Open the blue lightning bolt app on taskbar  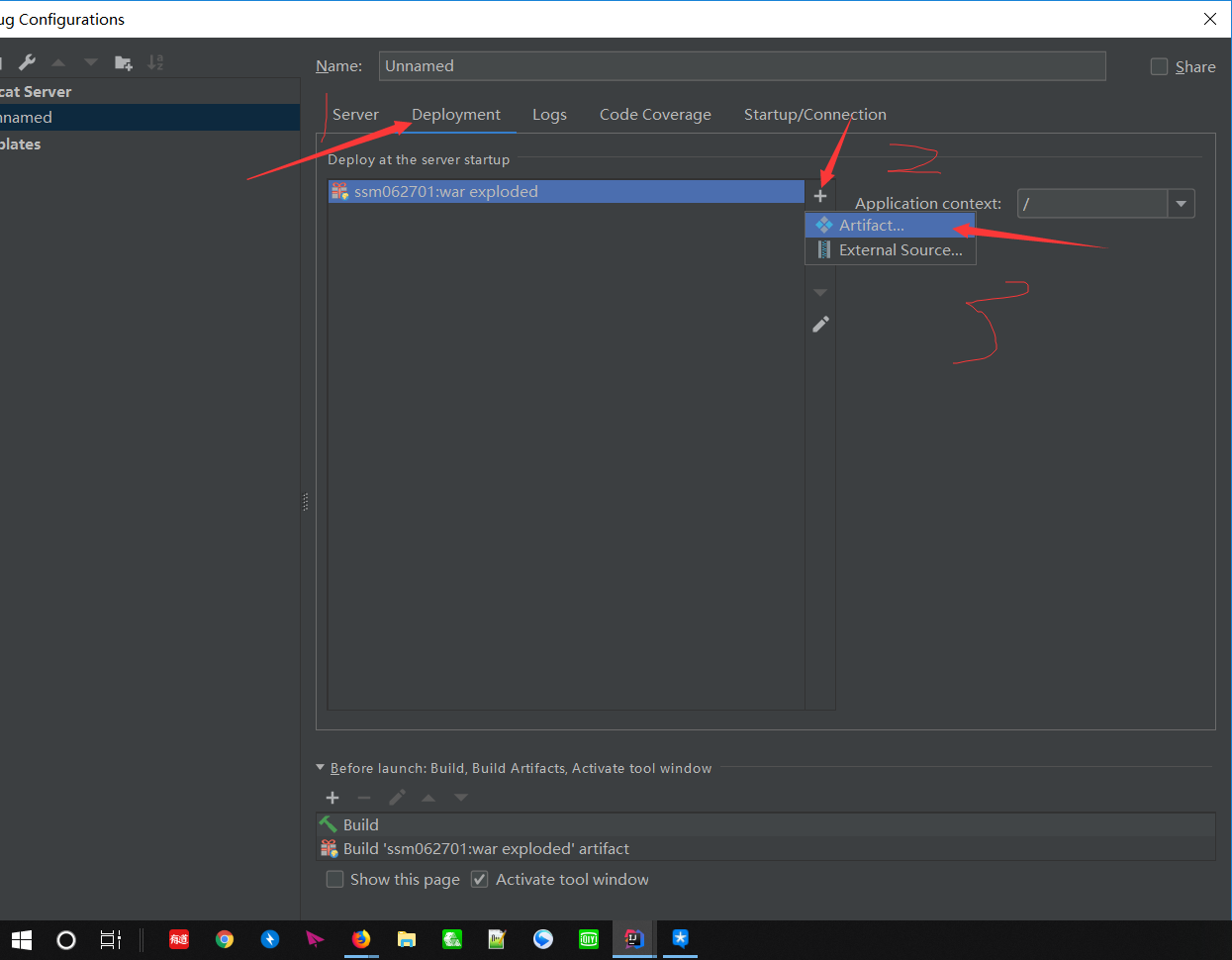(270, 940)
